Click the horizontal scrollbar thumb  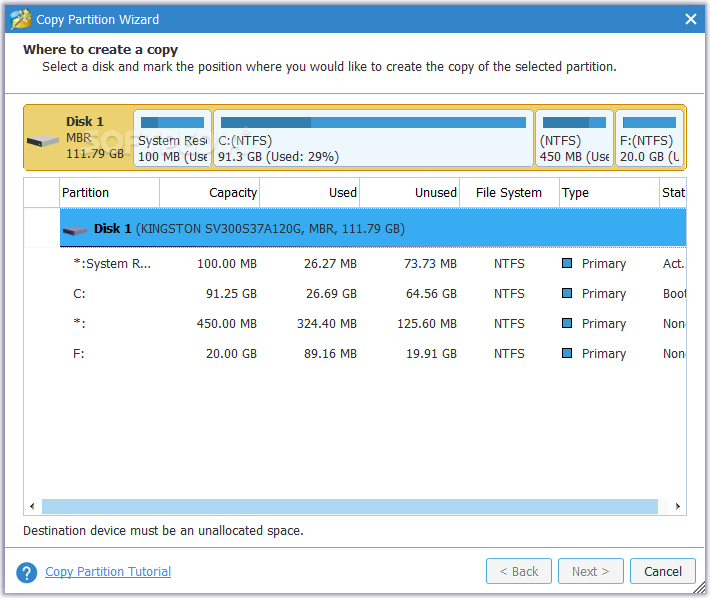(350, 506)
